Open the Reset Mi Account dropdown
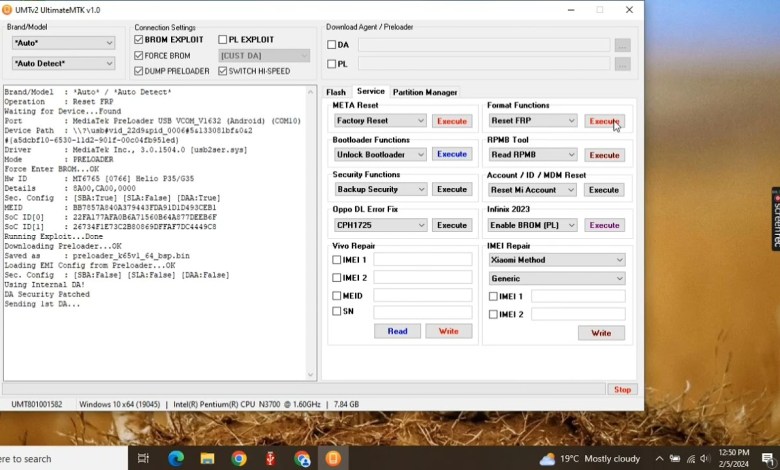 click(x=533, y=190)
